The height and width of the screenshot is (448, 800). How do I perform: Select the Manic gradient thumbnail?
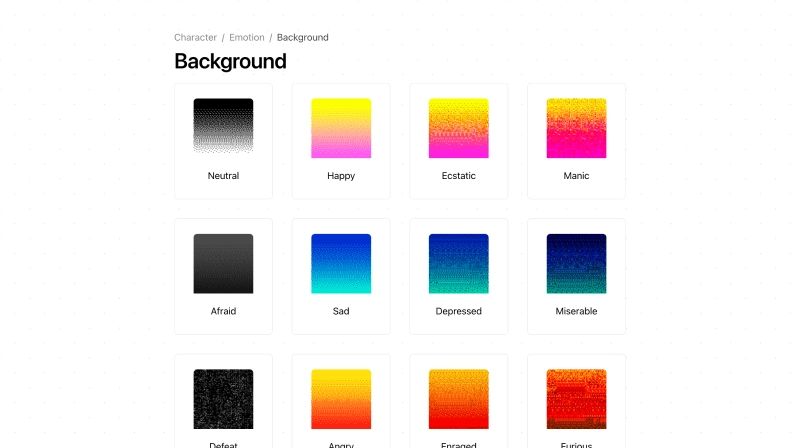pyautogui.click(x=577, y=128)
